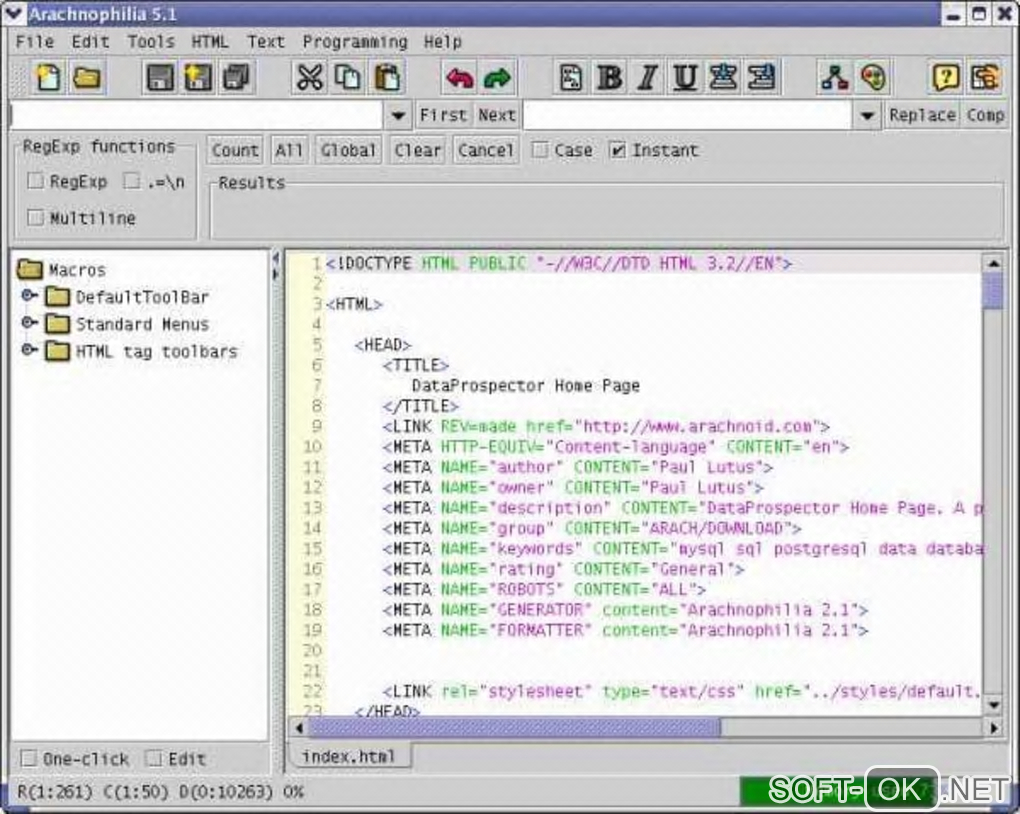Viewport: 1020px width, 814px height.
Task: Click the right align icon in the toolbar
Action: point(762,77)
